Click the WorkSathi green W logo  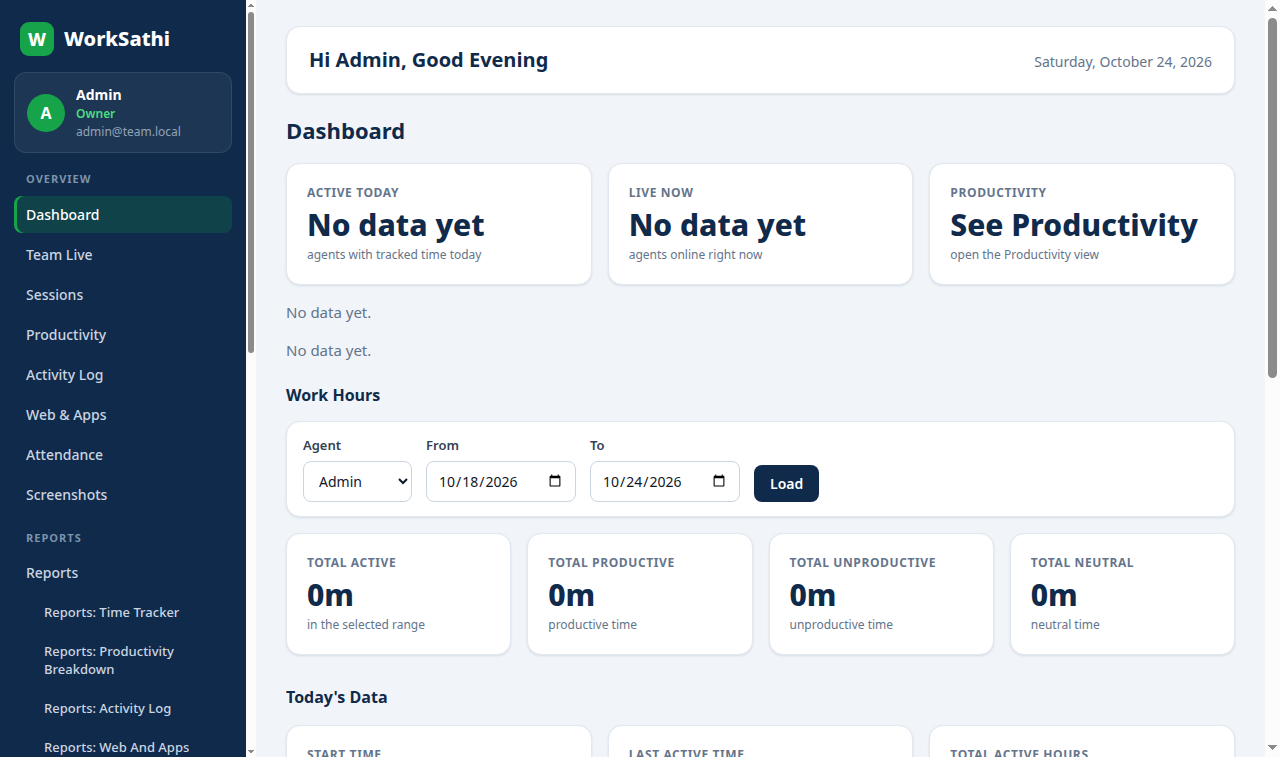37,39
